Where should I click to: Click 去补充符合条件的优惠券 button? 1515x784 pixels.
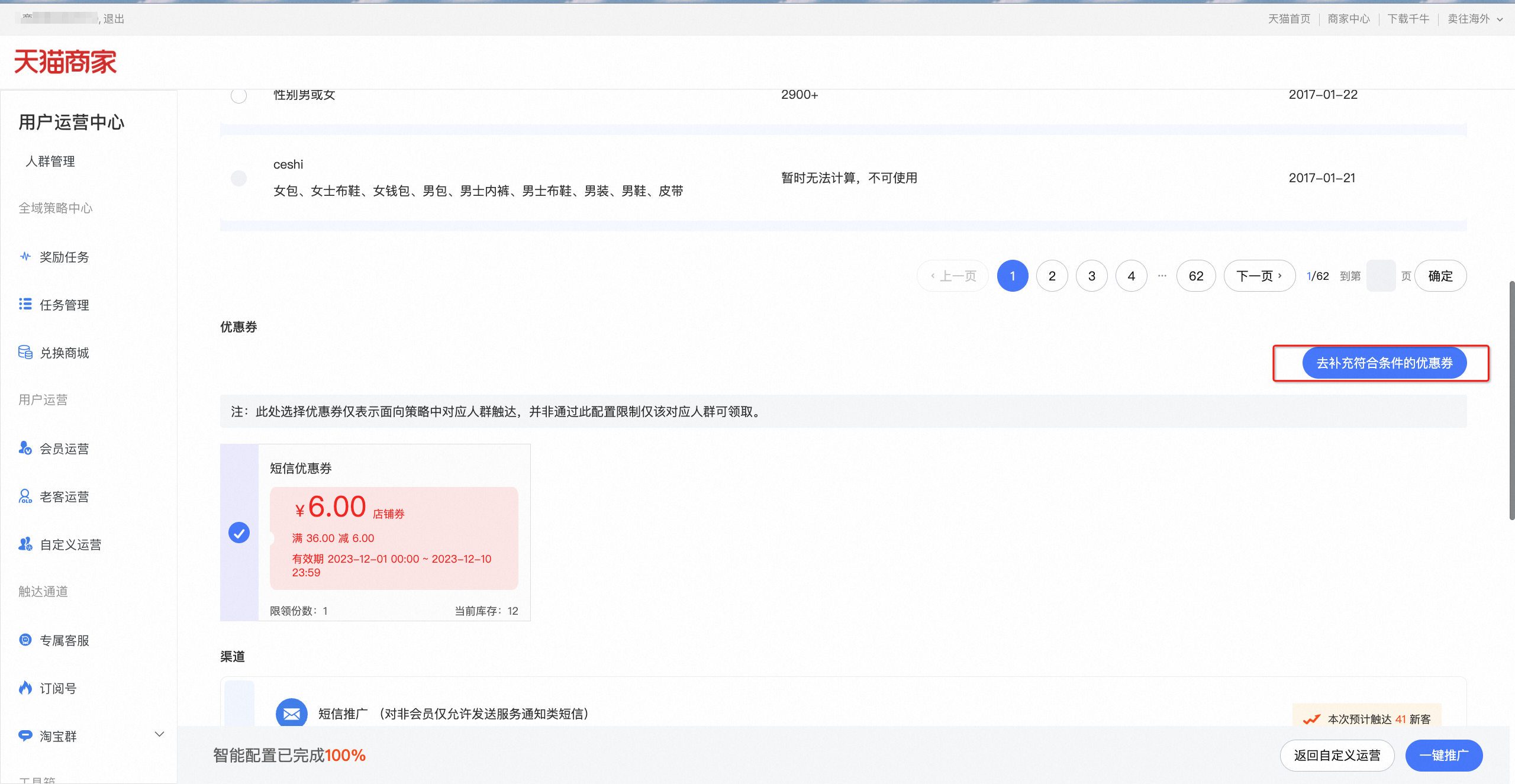[x=1384, y=363]
